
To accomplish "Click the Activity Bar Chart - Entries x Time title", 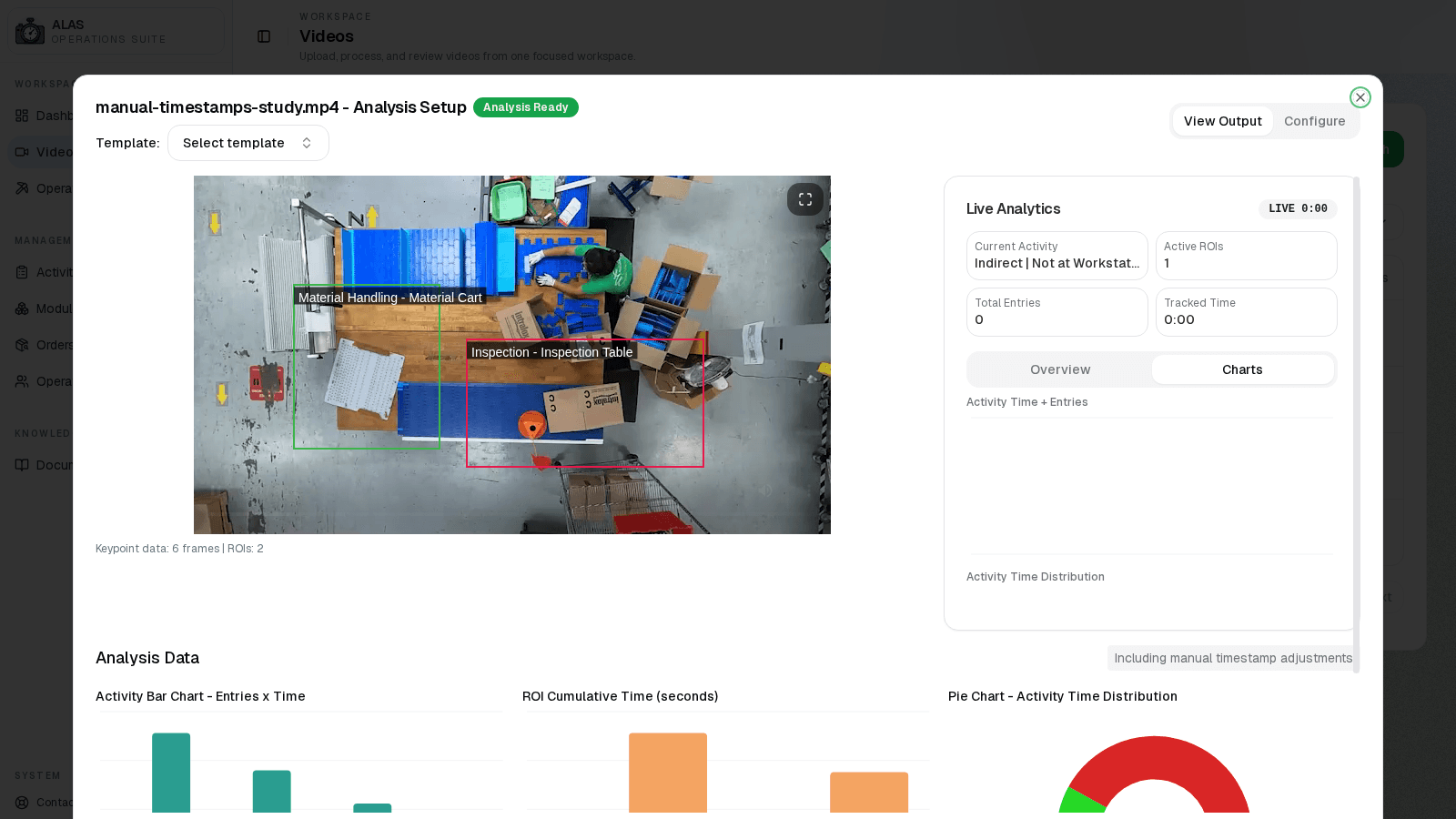I will pos(200,696).
